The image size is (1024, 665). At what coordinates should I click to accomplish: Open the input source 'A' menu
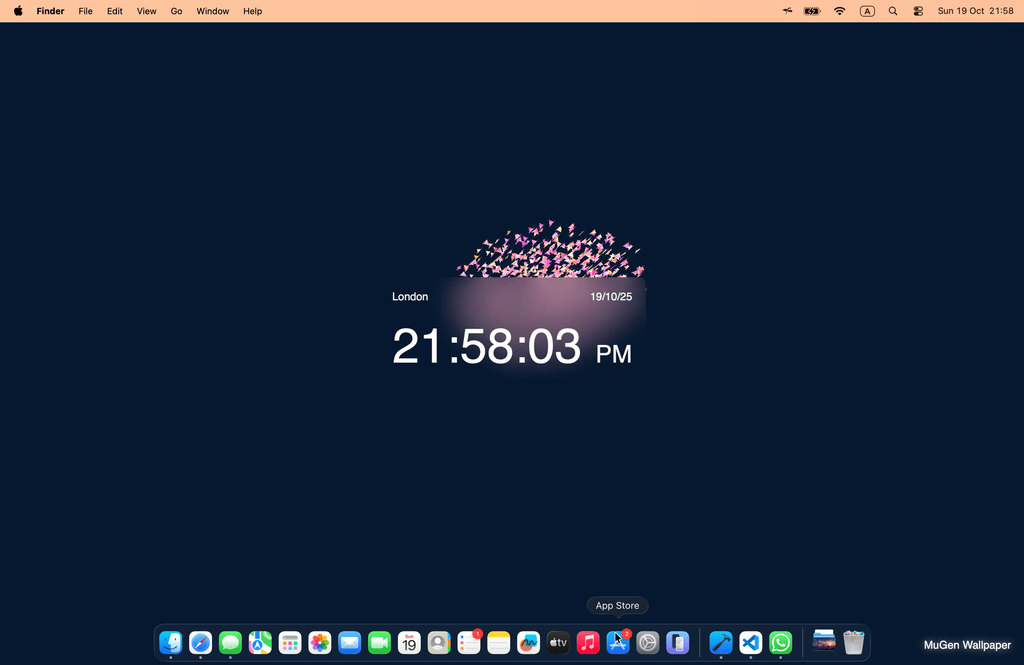[867, 11]
